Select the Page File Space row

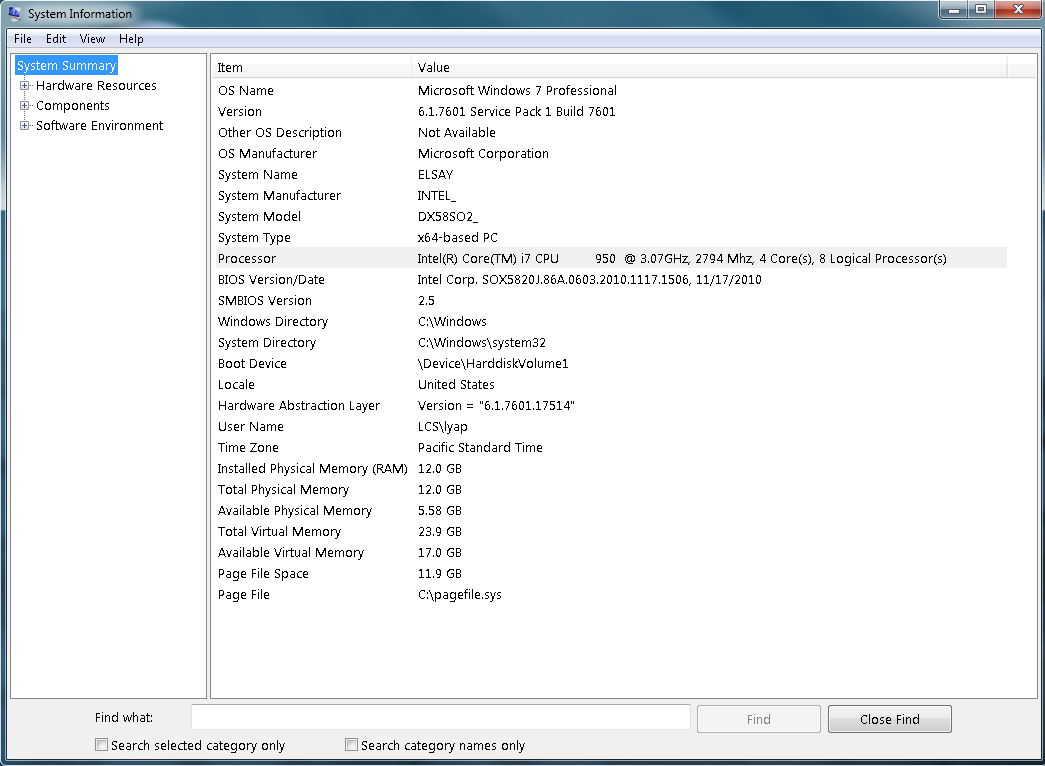point(612,573)
